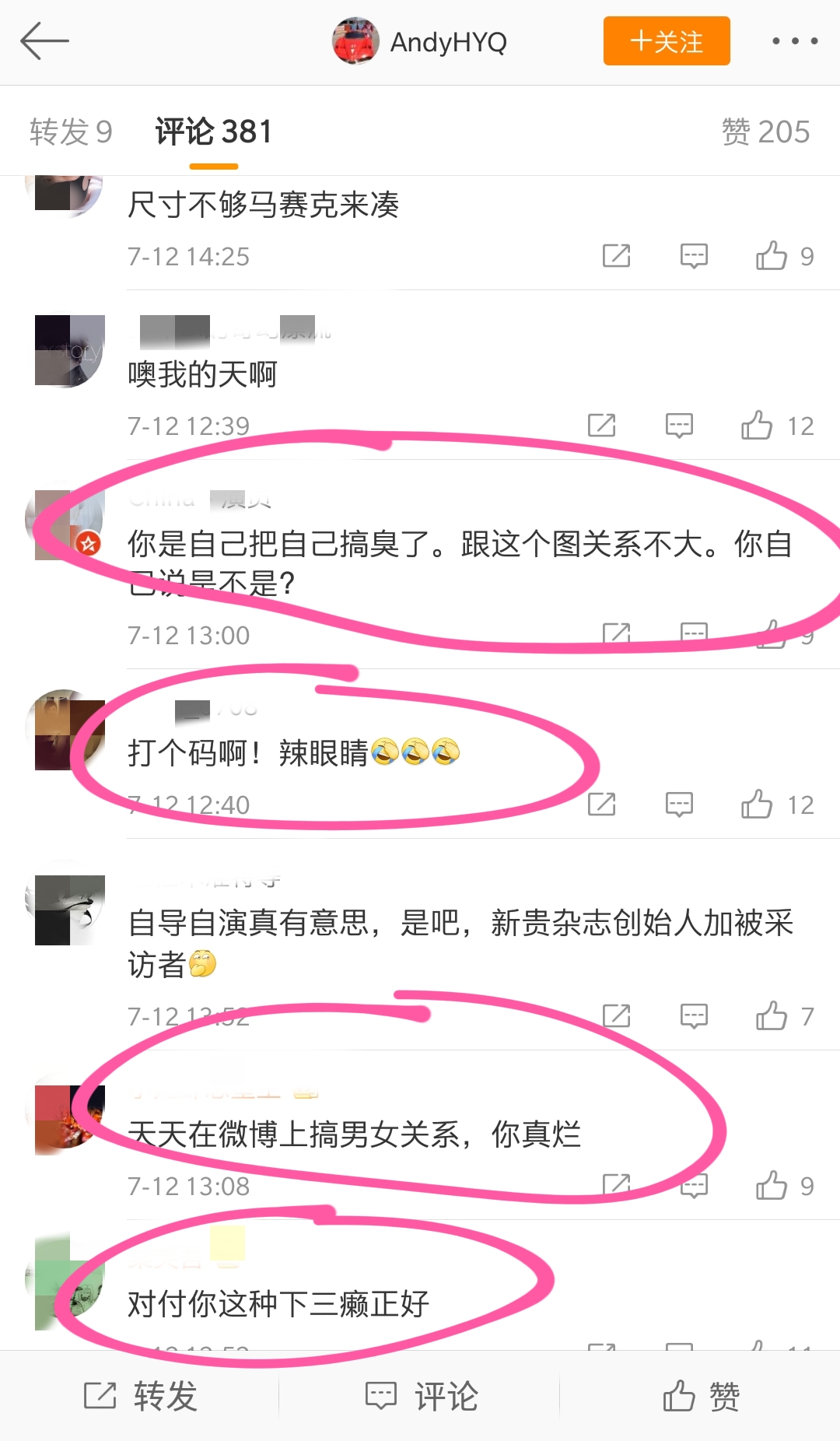Screen dimensions: 840x1441
Task: Like the 噢我的天啊 comment
Action: pos(777,426)
